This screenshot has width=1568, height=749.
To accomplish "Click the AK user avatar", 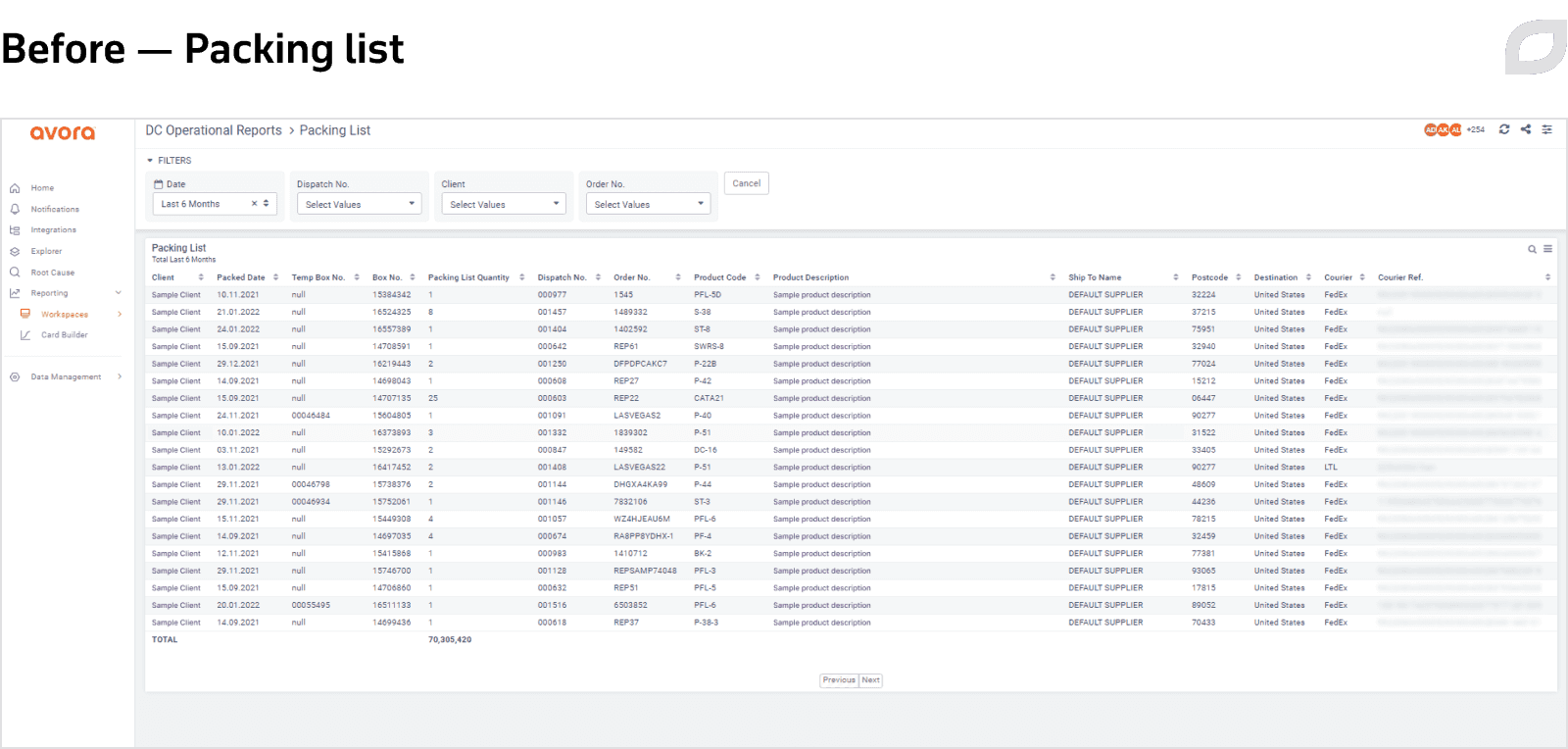I will click(x=1444, y=129).
